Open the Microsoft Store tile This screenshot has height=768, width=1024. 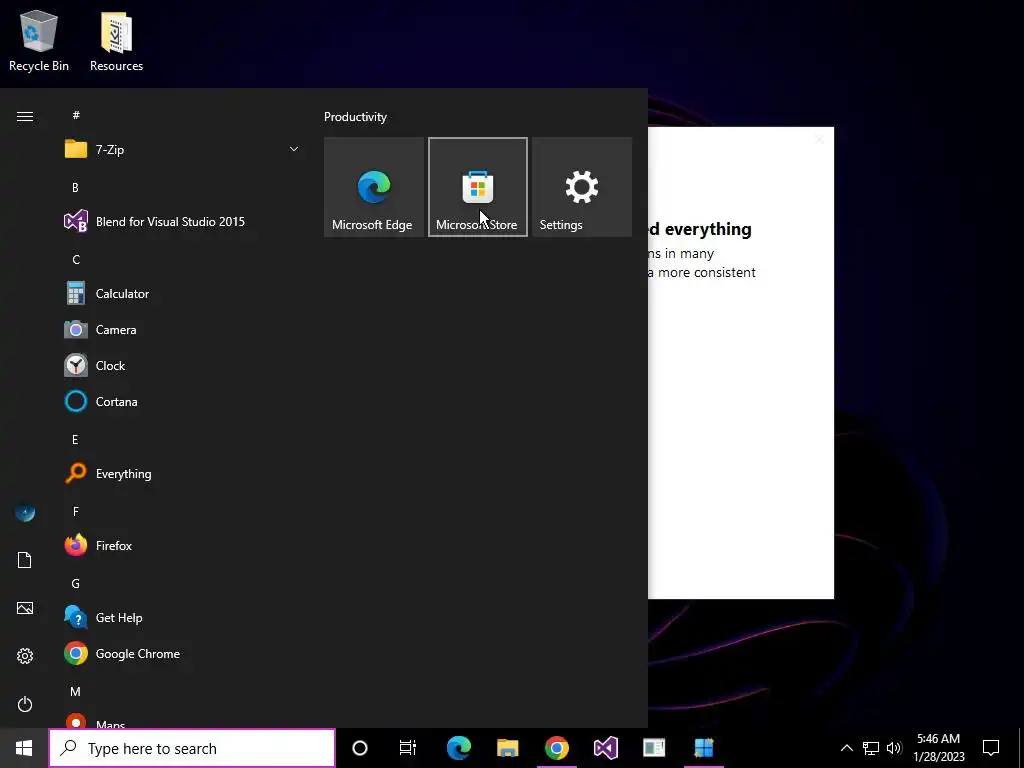[477, 187]
